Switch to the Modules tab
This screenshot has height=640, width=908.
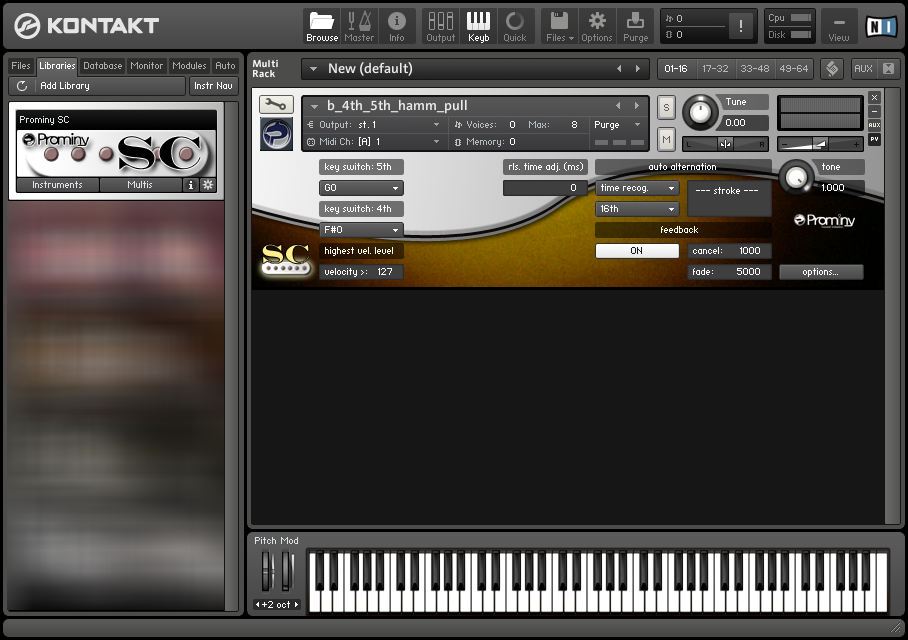(x=189, y=66)
